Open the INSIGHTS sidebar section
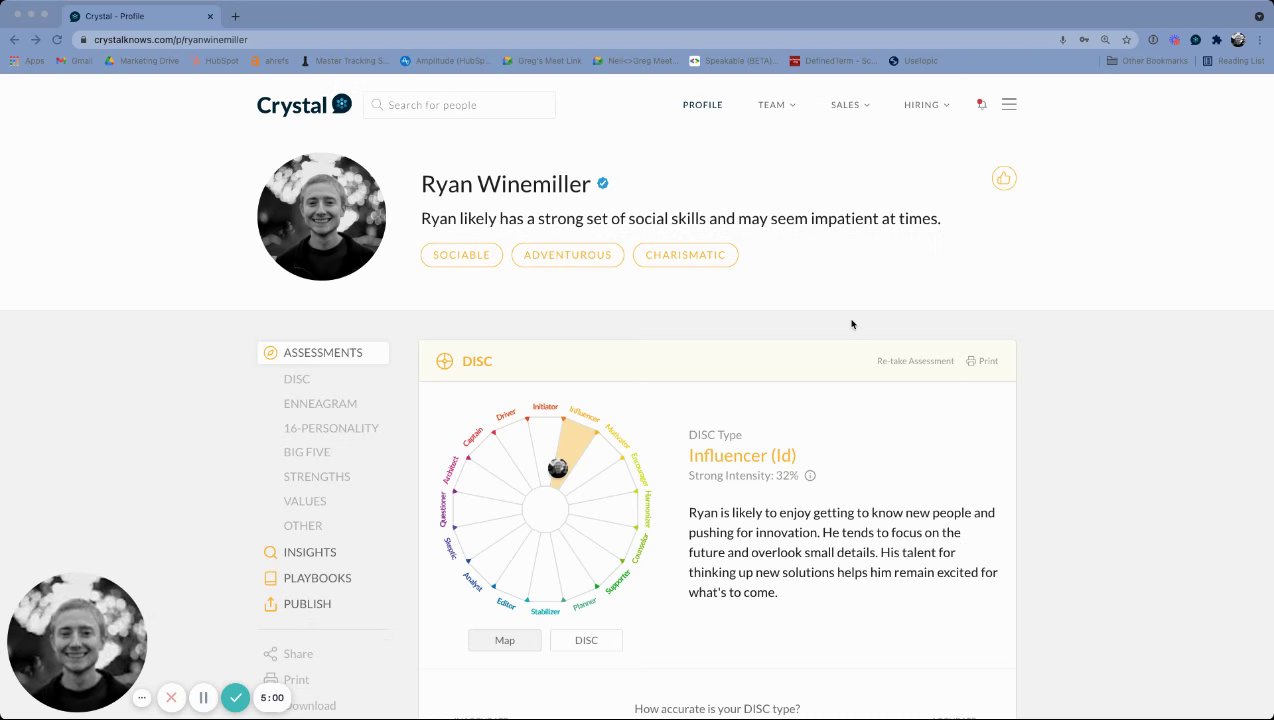The width and height of the screenshot is (1274, 720). (300, 552)
